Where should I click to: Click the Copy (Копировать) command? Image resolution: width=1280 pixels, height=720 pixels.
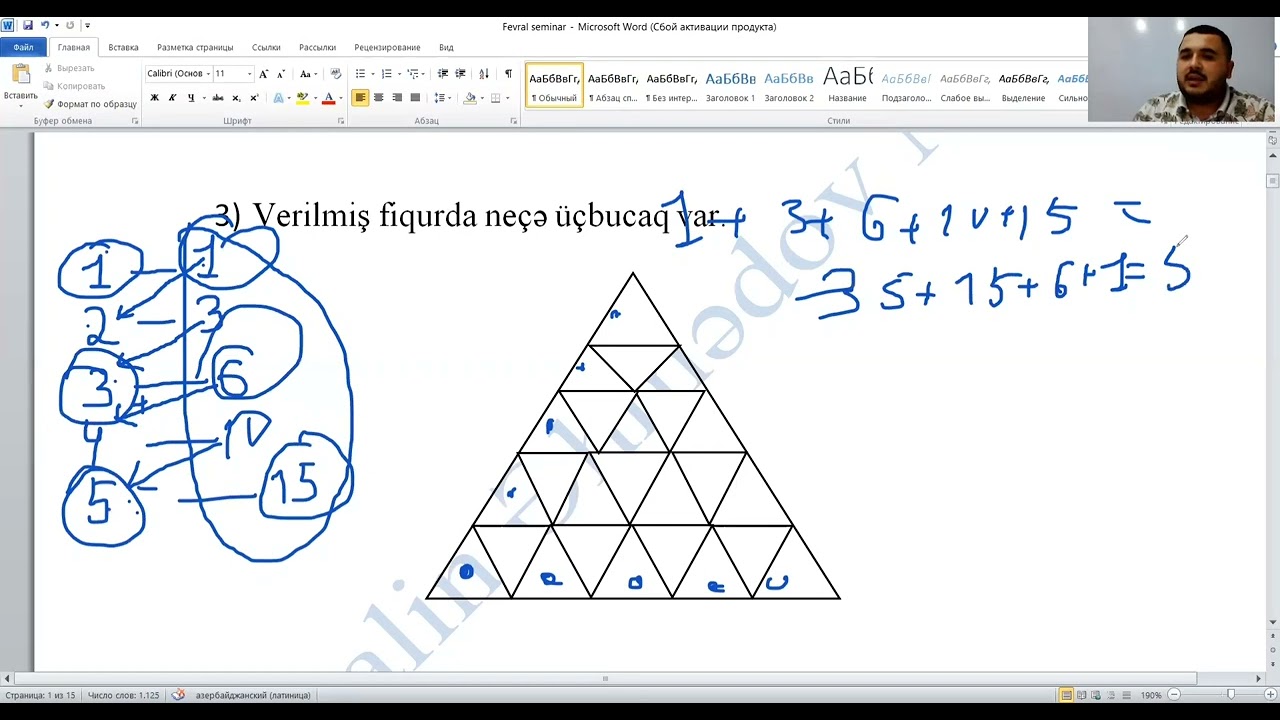click(73, 86)
